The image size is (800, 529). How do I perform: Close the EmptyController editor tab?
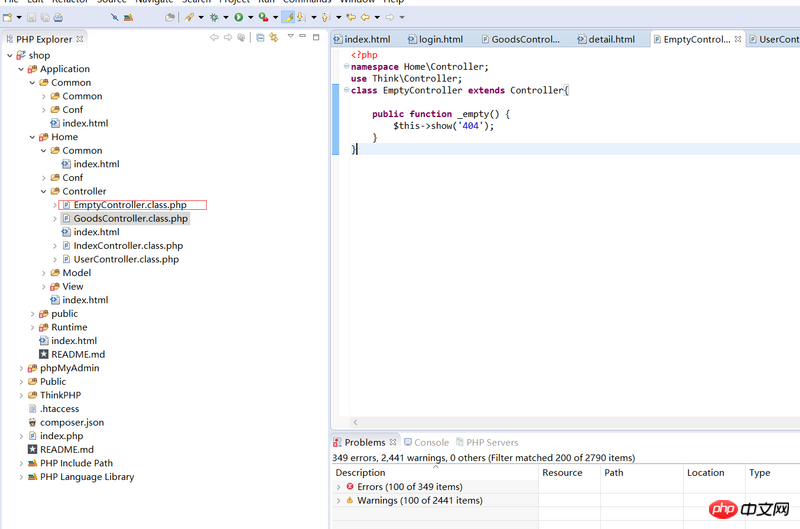(738, 40)
